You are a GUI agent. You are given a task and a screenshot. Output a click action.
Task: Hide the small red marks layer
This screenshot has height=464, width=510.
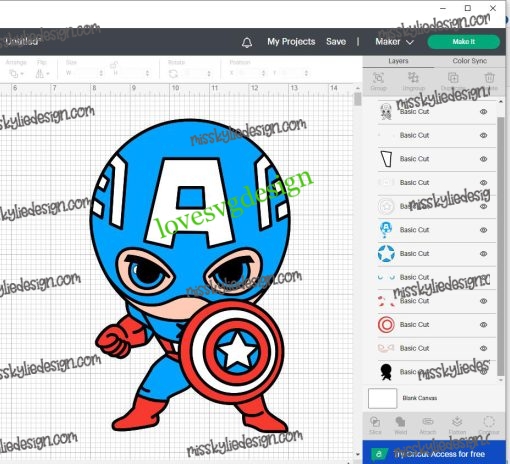[x=484, y=301]
